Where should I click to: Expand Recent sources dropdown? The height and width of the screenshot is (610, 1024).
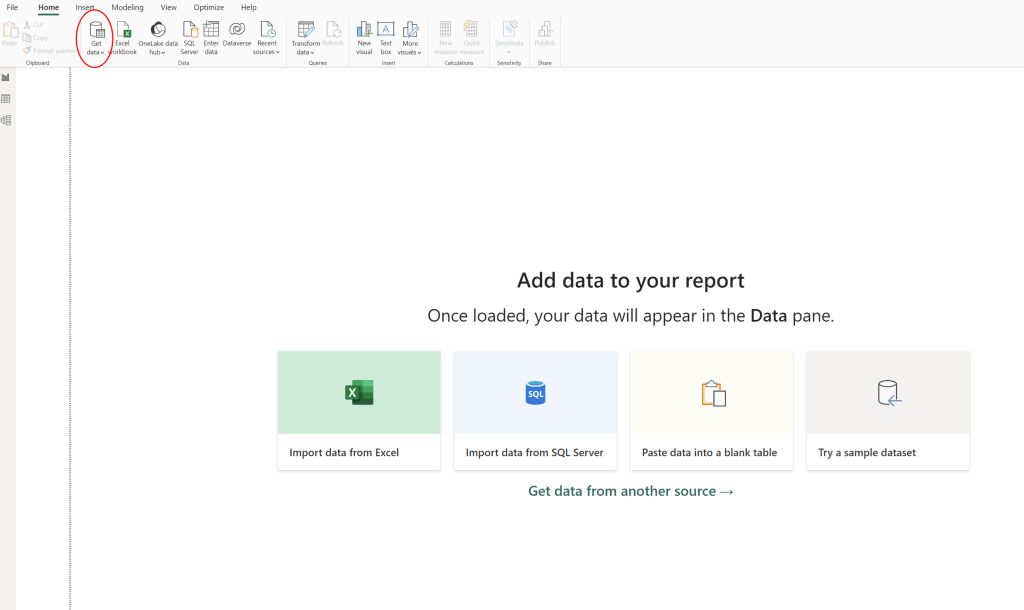(266, 38)
